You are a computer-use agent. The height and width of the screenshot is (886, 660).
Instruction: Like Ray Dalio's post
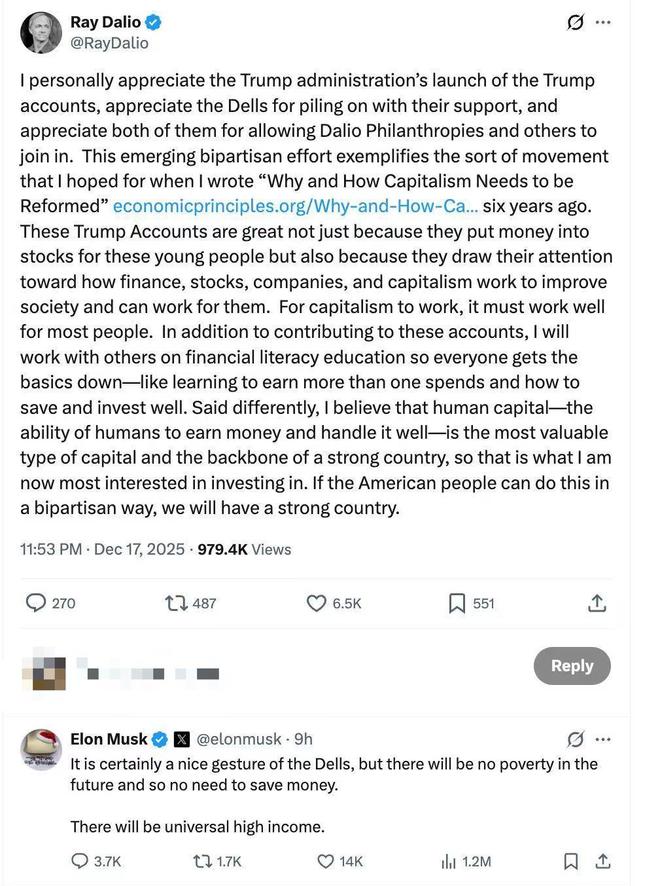(x=317, y=603)
